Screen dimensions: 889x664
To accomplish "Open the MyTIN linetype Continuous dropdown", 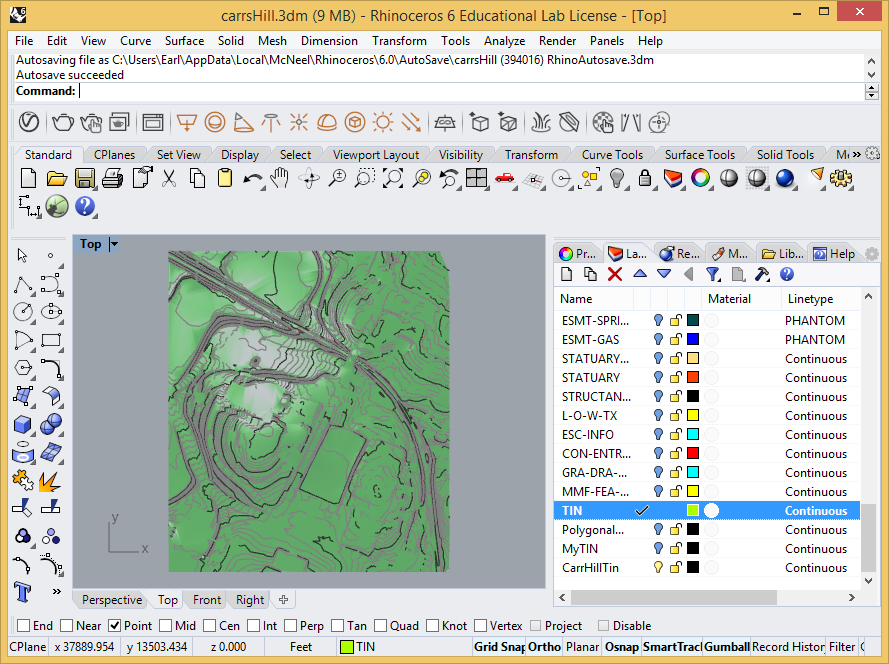I will point(816,548).
